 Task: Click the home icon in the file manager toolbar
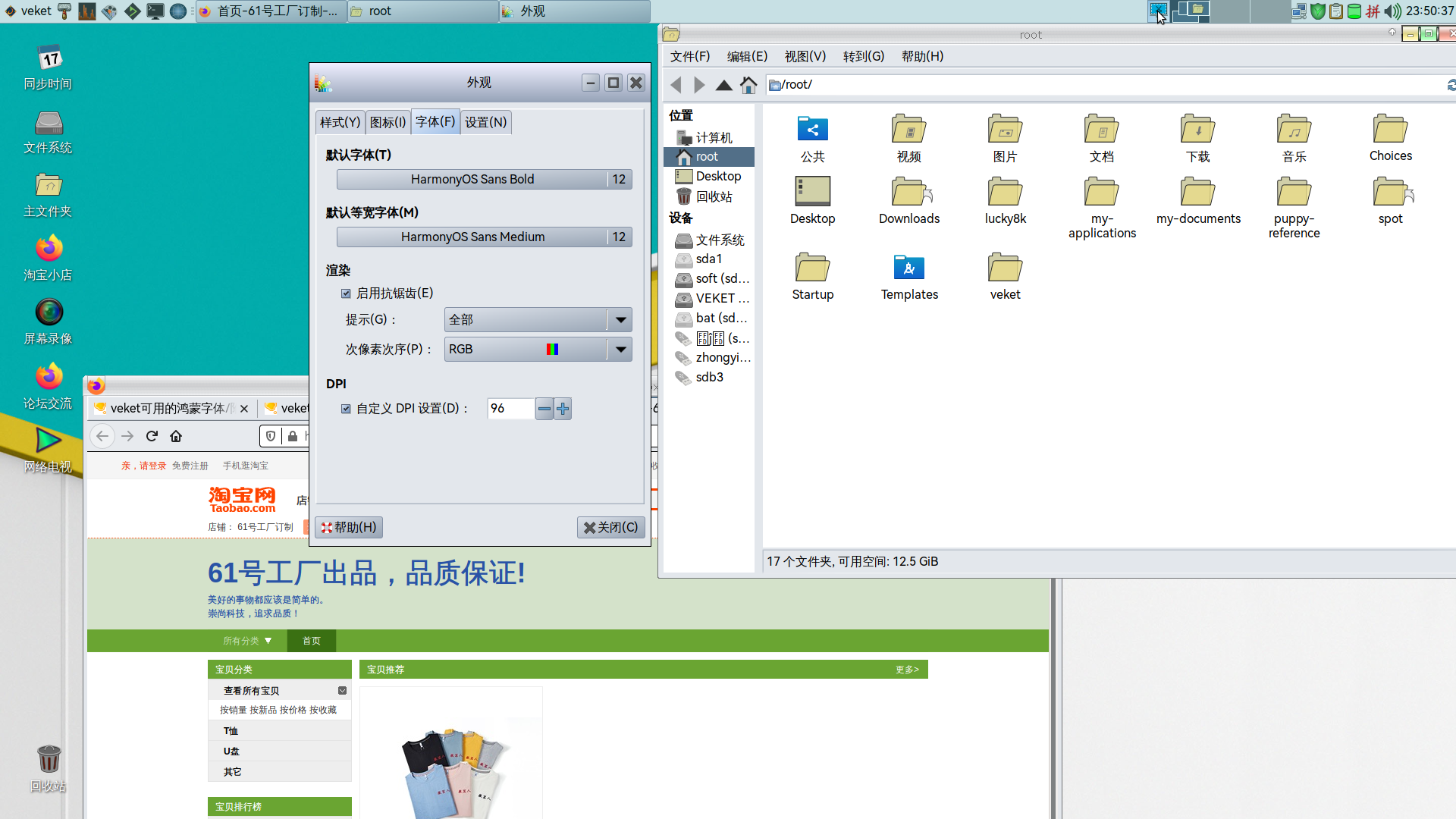[x=748, y=85]
